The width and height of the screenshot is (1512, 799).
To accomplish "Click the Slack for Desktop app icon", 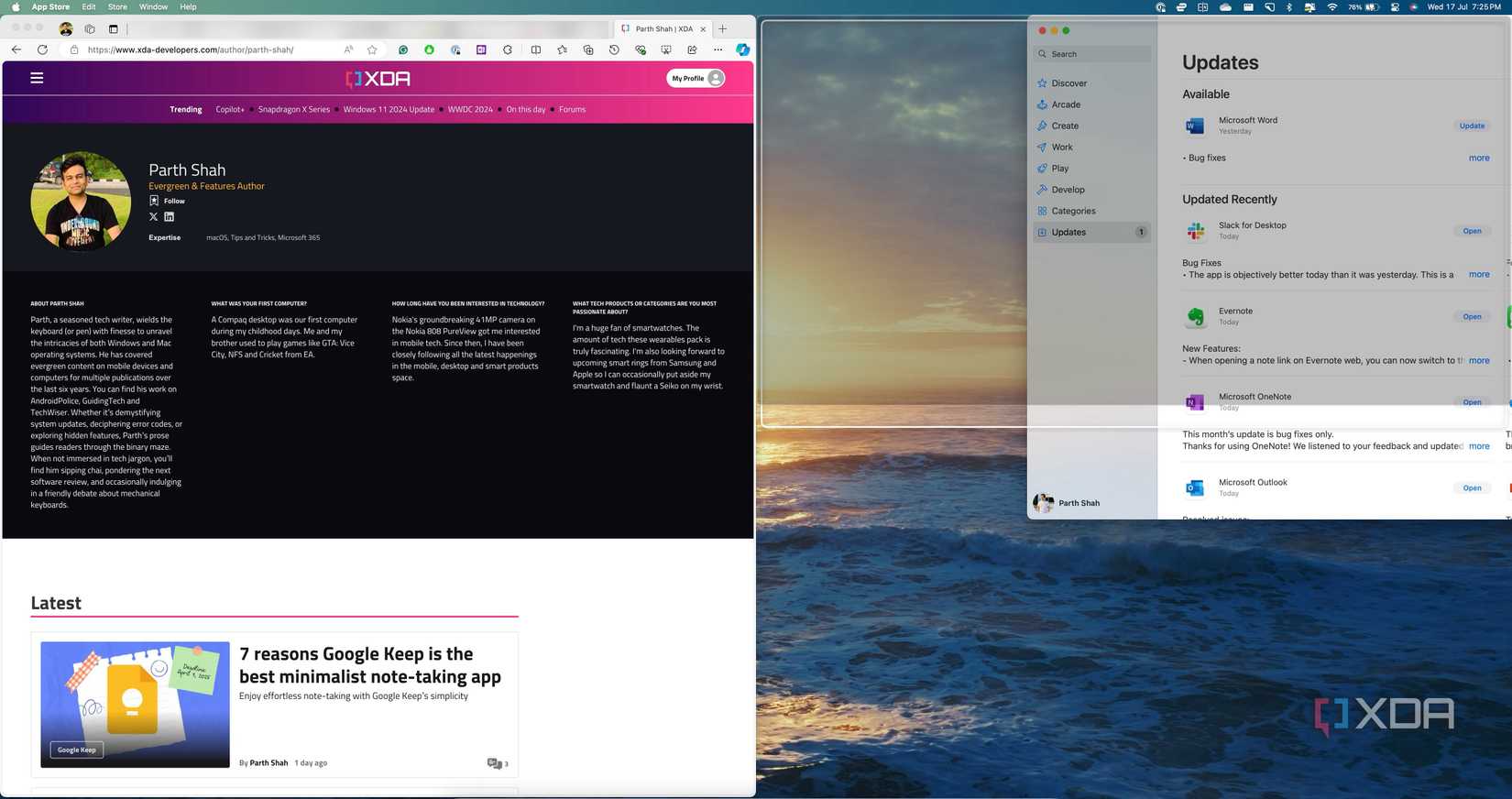I will 1195,231.
